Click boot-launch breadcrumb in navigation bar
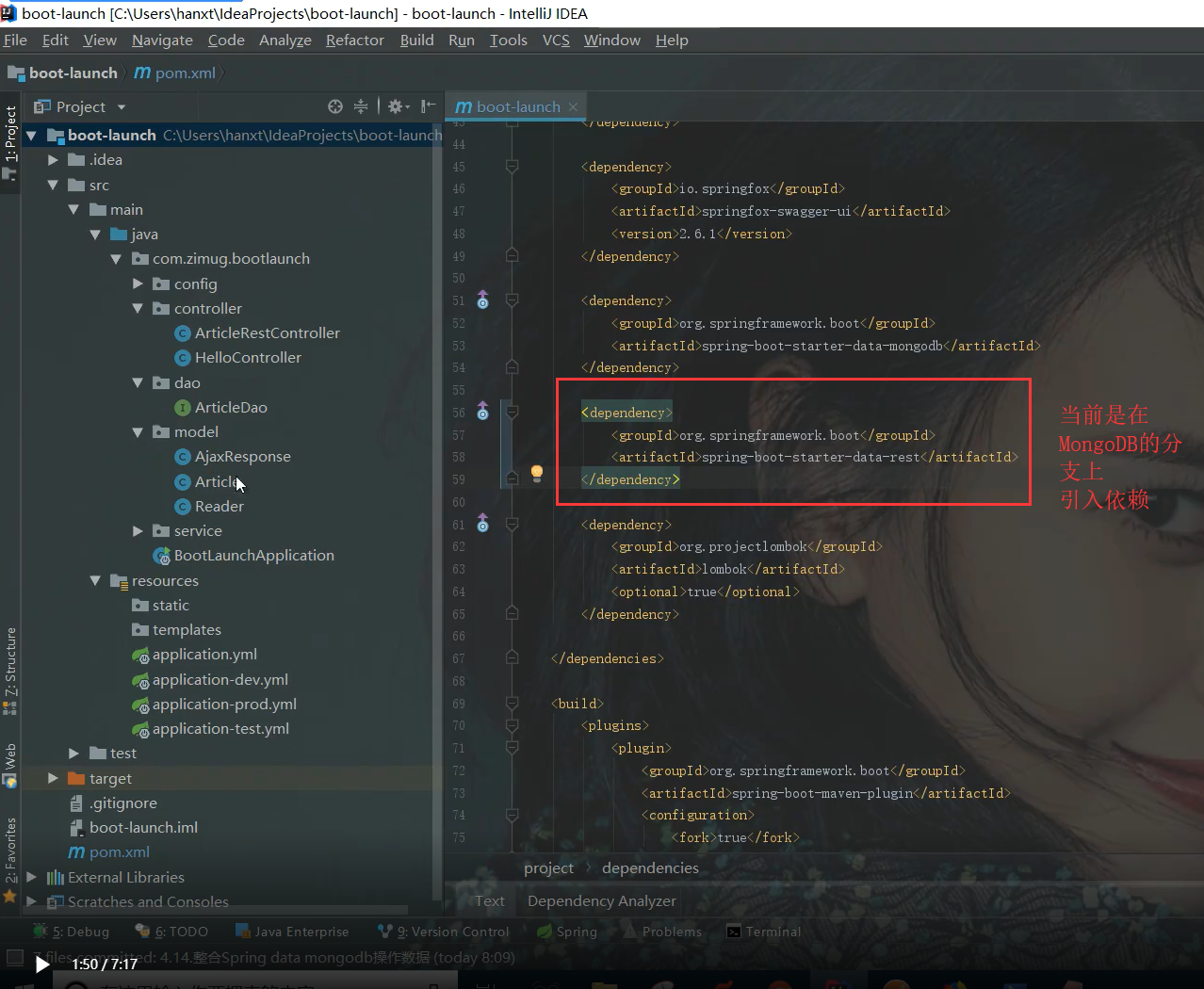Viewport: 1204px width, 989px height. [62, 73]
